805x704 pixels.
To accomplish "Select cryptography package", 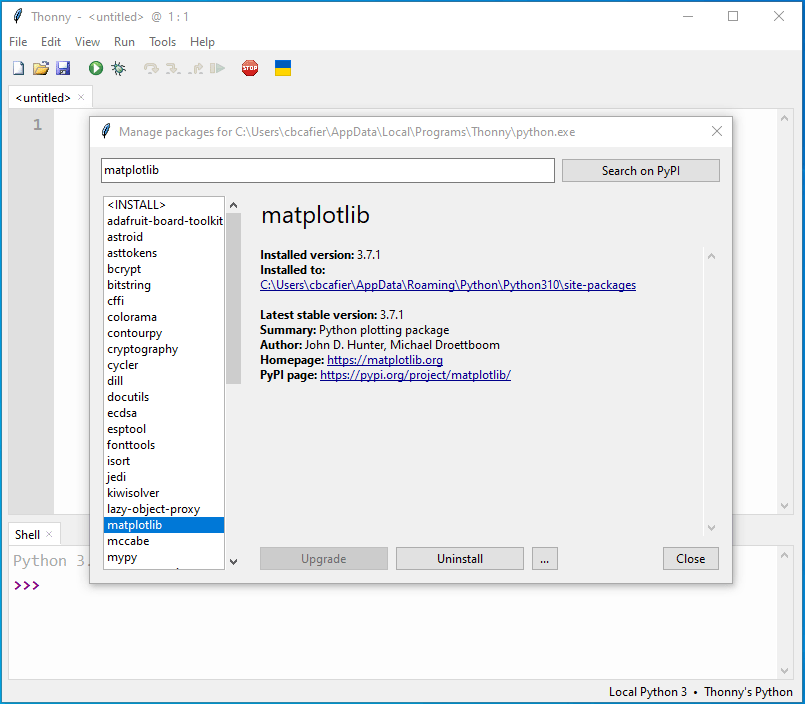I will pos(164,349).
